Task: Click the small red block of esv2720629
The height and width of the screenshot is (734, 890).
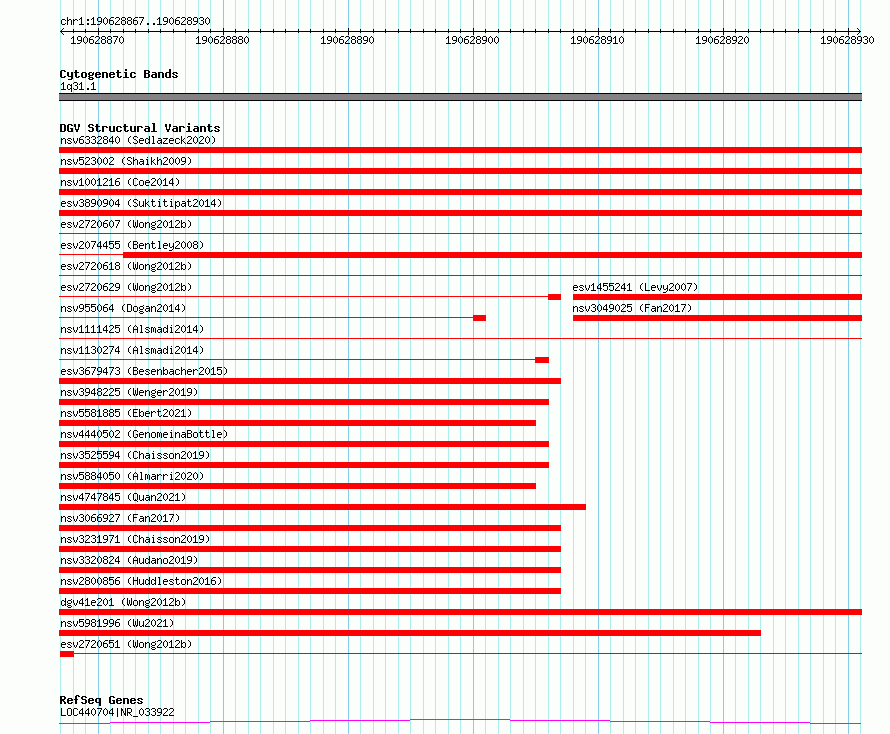Action: (555, 297)
